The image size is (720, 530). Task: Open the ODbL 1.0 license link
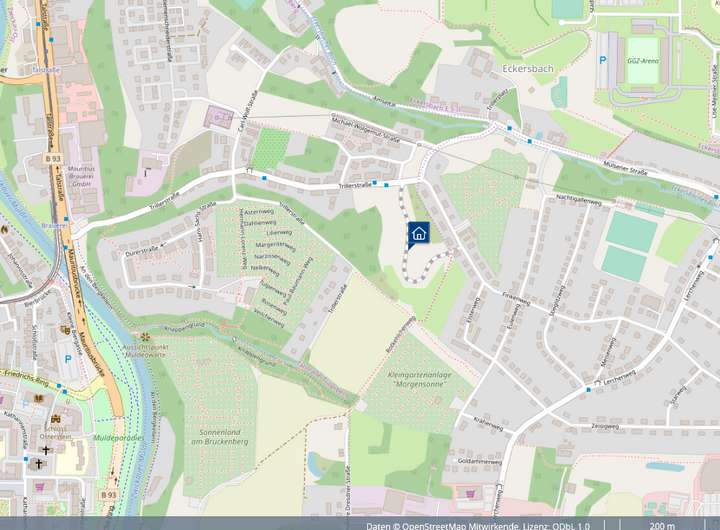click(570, 525)
